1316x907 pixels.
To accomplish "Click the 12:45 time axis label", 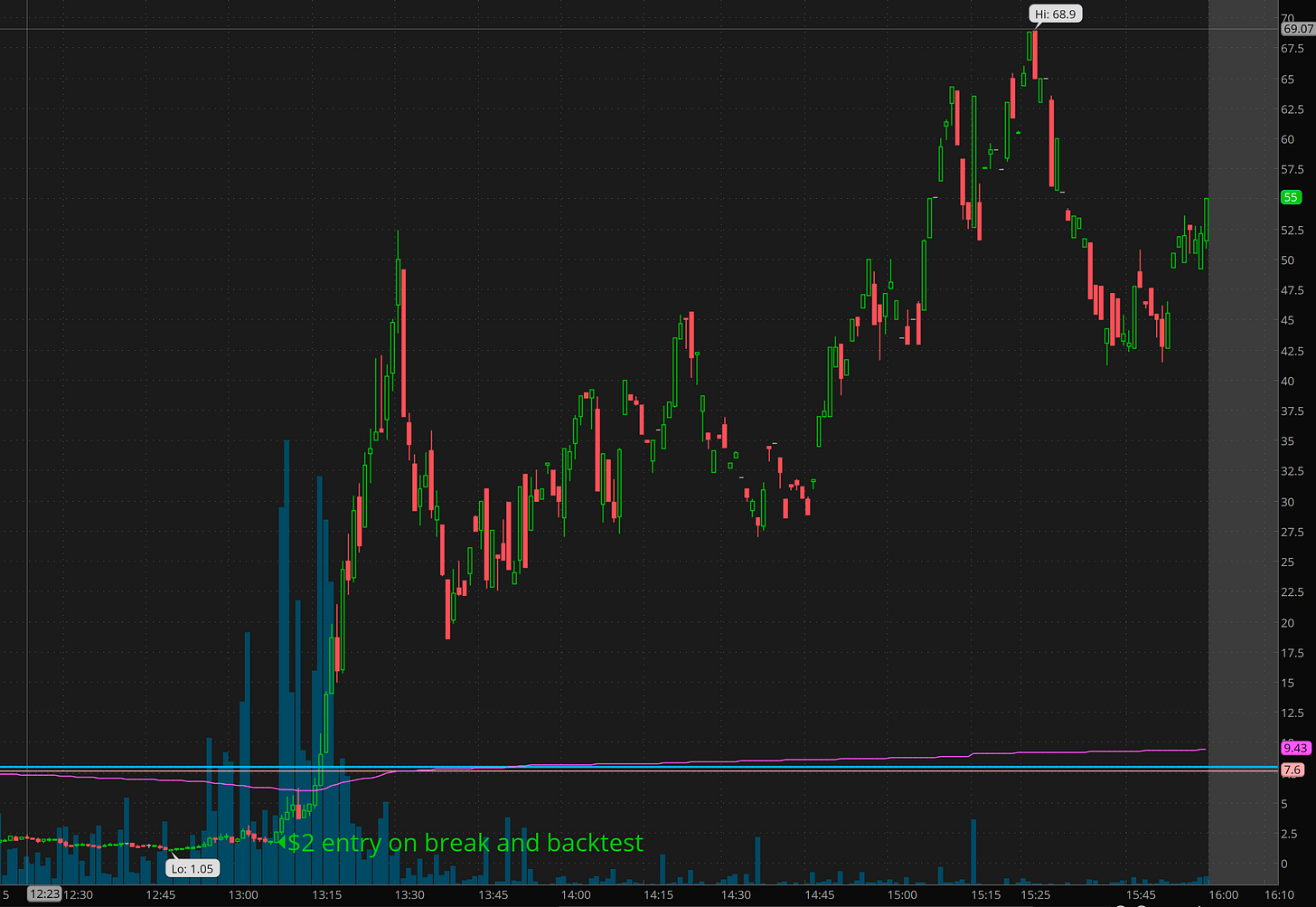I will tap(161, 895).
